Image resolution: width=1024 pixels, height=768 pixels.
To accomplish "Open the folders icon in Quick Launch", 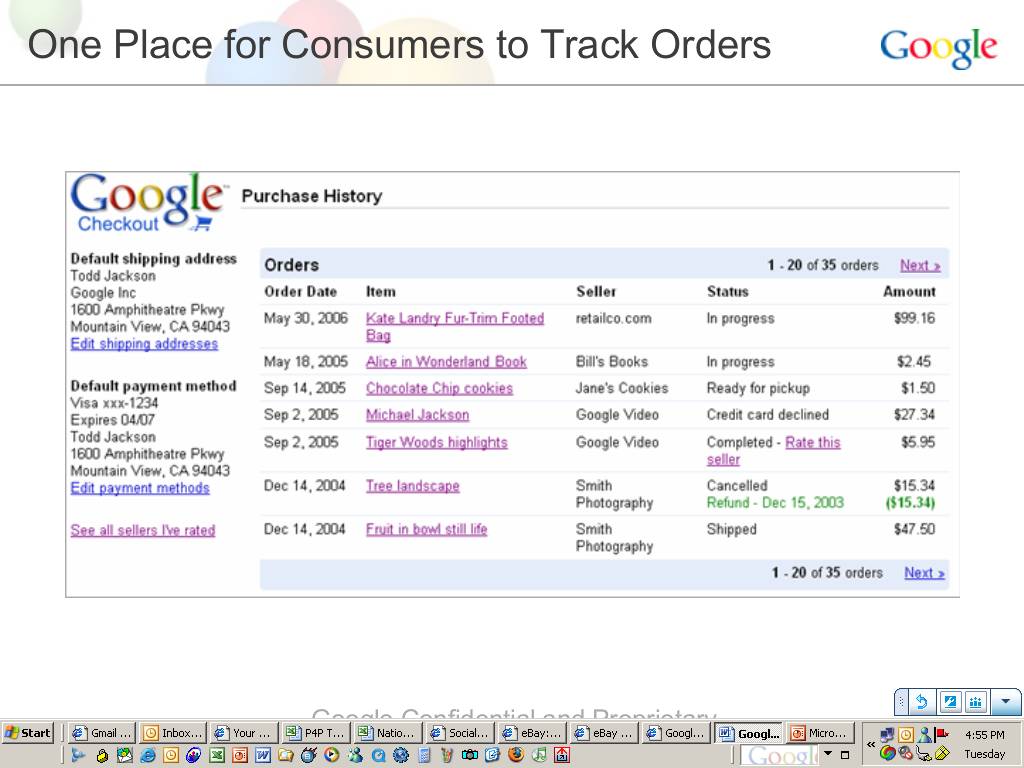I will tap(285, 756).
